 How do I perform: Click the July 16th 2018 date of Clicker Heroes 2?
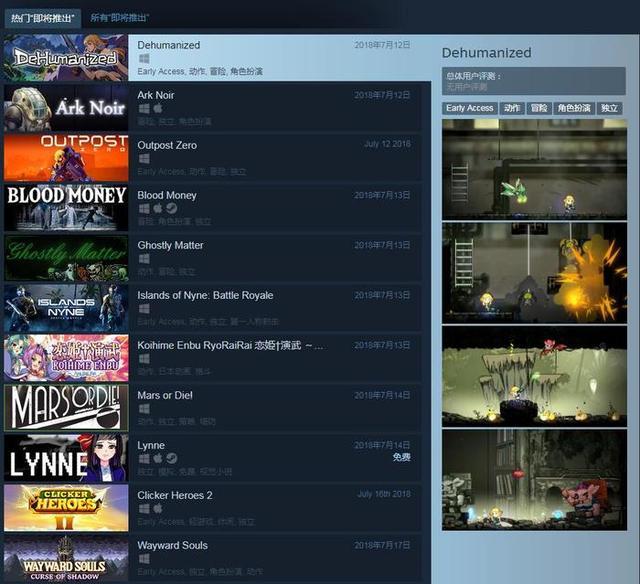384,494
